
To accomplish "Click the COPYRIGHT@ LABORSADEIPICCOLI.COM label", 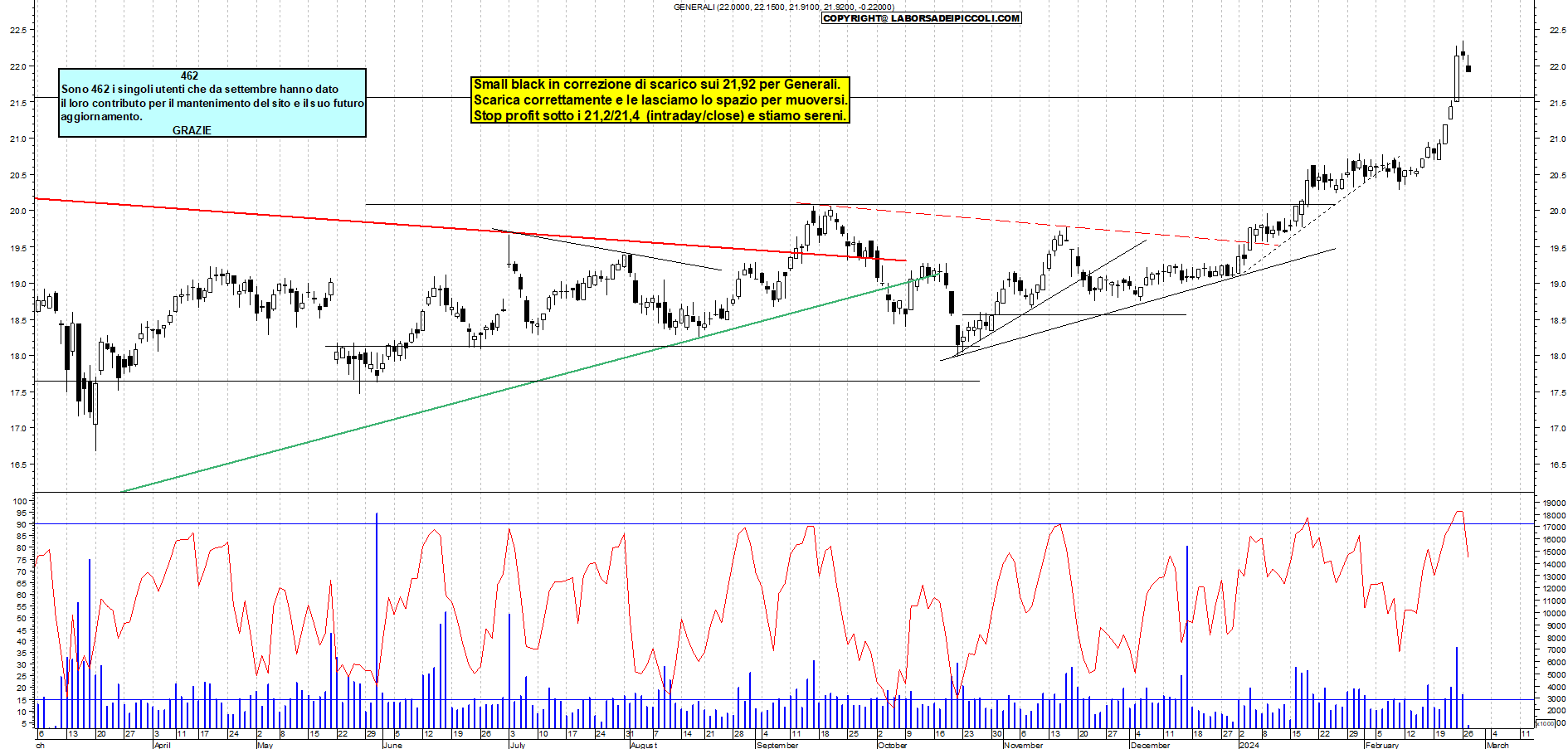I will click(x=921, y=18).
